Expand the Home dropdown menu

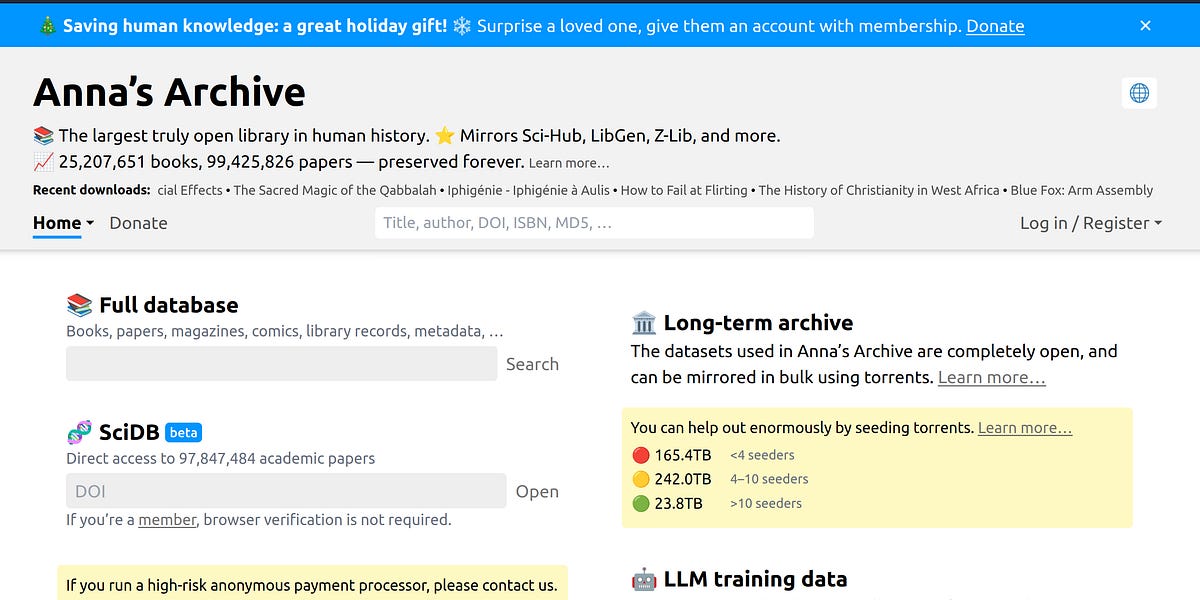(86, 224)
